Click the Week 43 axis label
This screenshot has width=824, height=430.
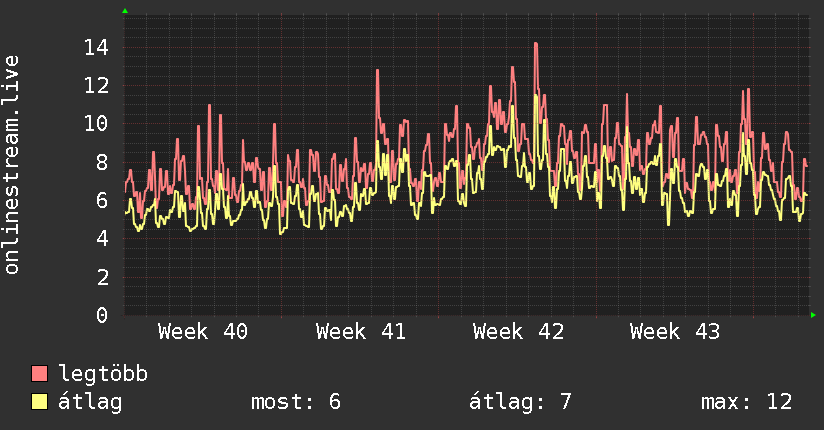675,332
